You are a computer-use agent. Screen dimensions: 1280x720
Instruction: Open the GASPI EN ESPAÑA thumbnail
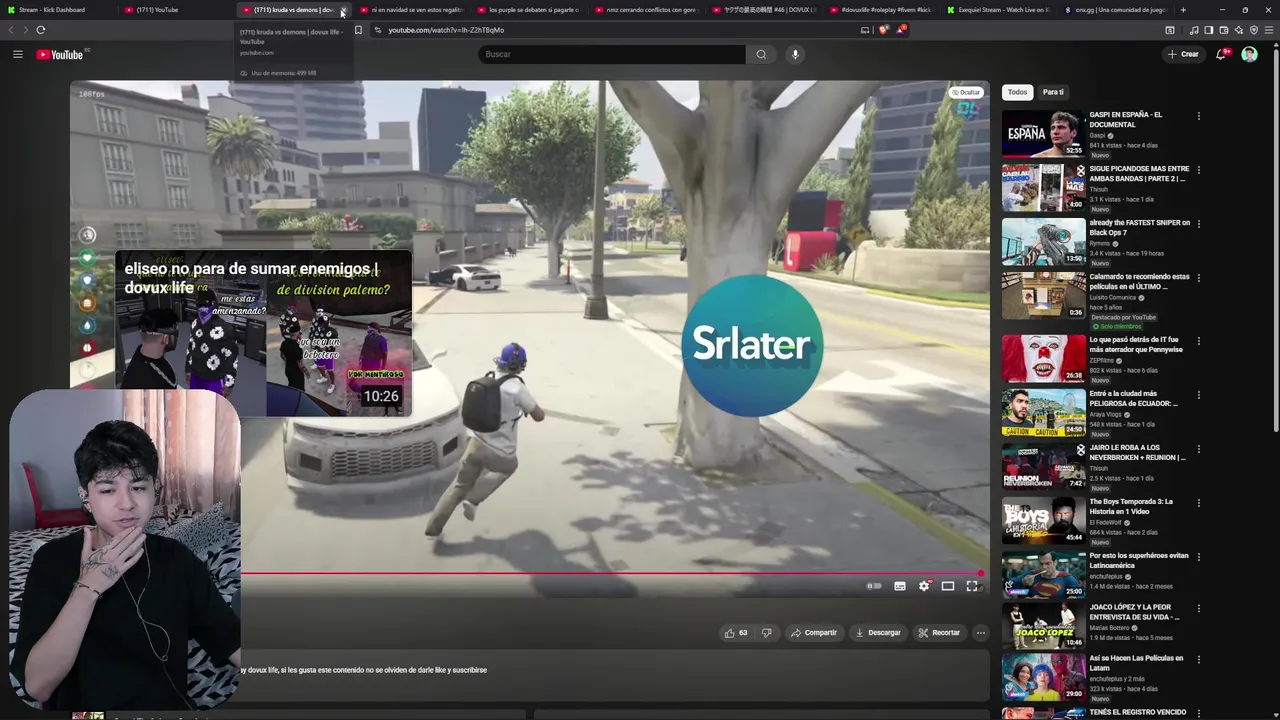[1043, 133]
